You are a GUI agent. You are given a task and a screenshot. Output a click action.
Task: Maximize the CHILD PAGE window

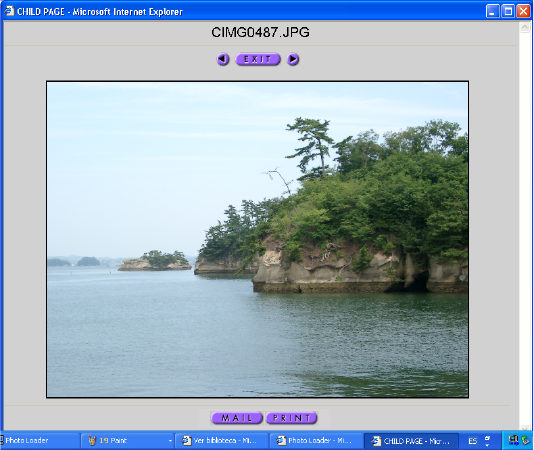pyautogui.click(x=508, y=11)
